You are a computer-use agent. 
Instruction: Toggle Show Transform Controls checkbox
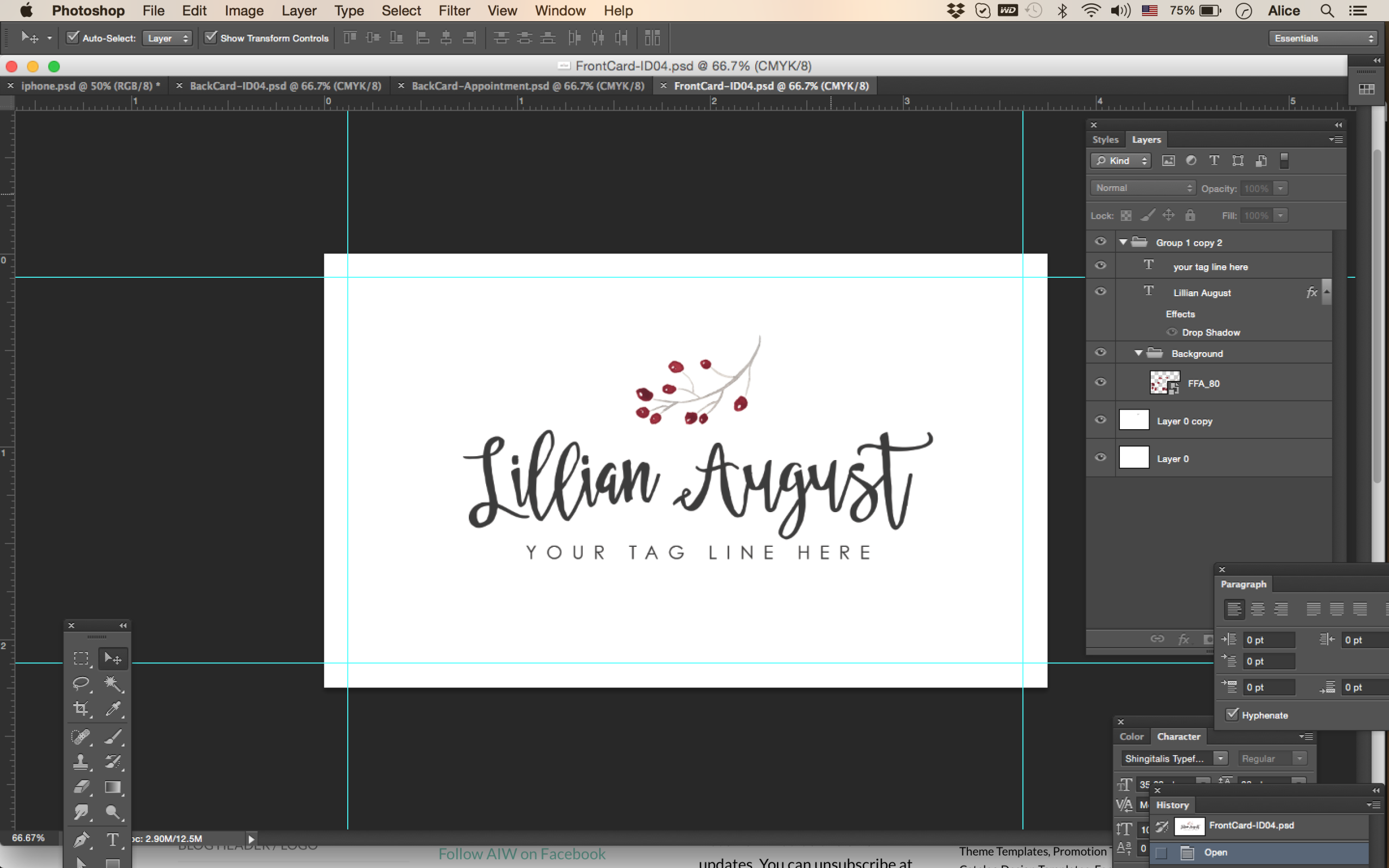pos(211,37)
